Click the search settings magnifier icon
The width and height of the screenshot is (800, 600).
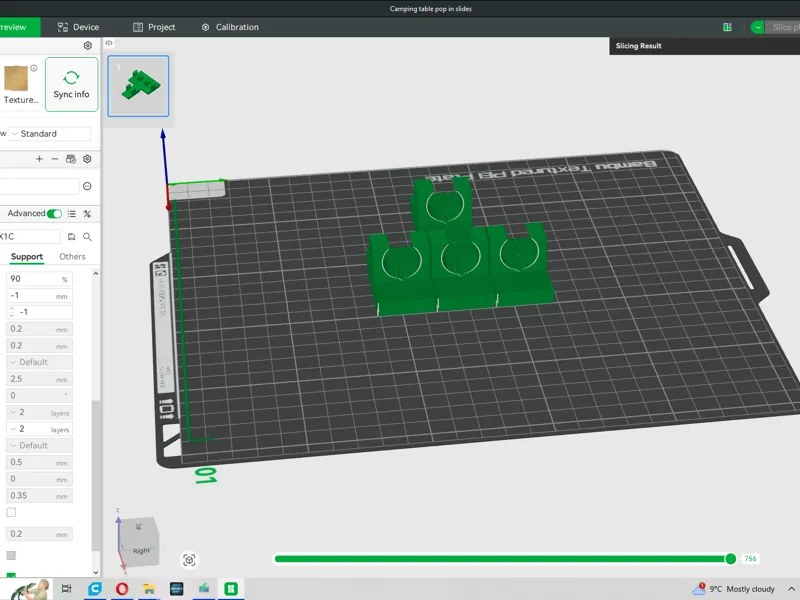[x=87, y=237]
